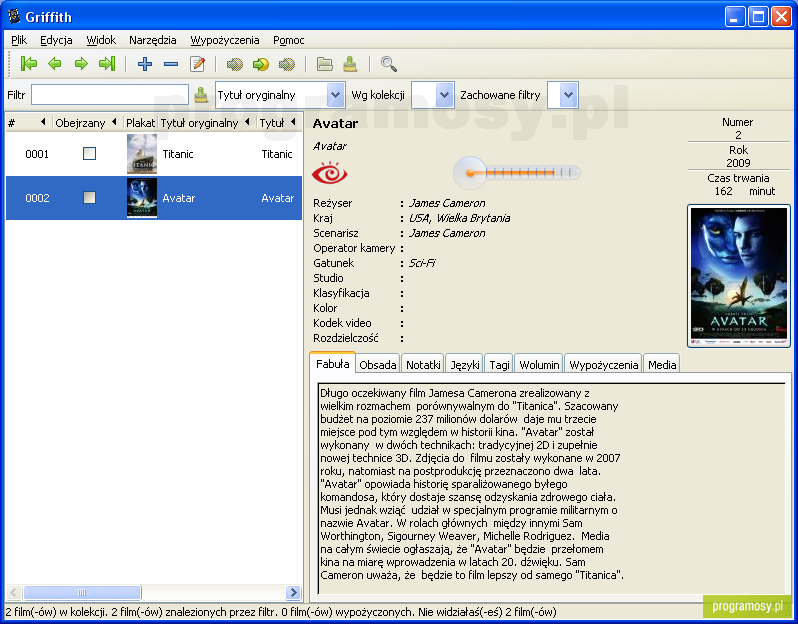The width and height of the screenshot is (798, 624).
Task: Switch to the Notatki tab
Action: tap(423, 365)
